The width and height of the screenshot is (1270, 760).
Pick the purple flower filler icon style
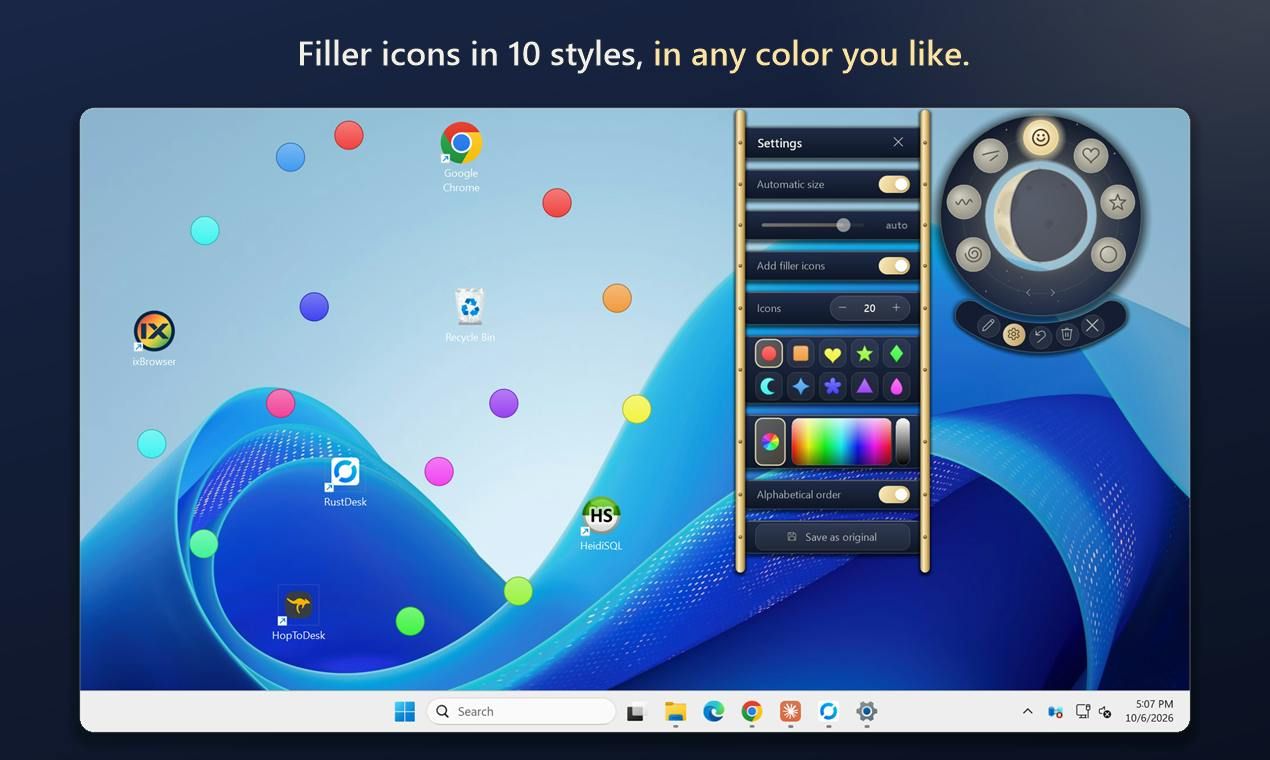(832, 386)
